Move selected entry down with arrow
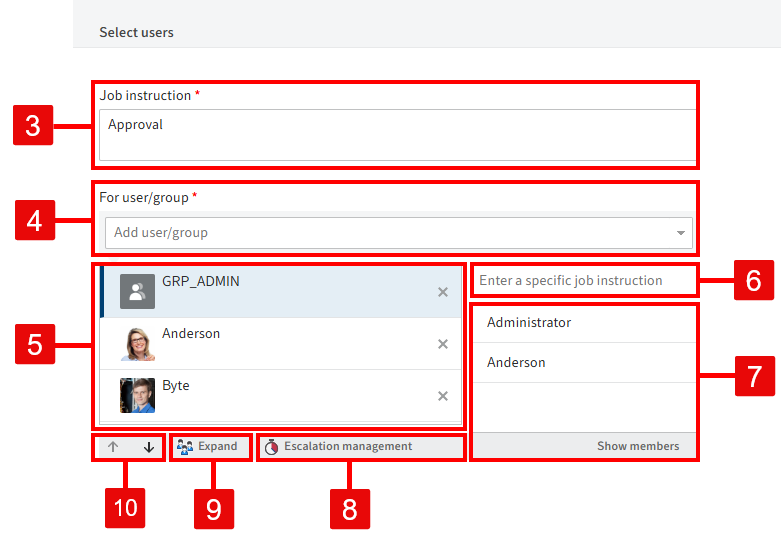This screenshot has height=538, width=781. [149, 447]
